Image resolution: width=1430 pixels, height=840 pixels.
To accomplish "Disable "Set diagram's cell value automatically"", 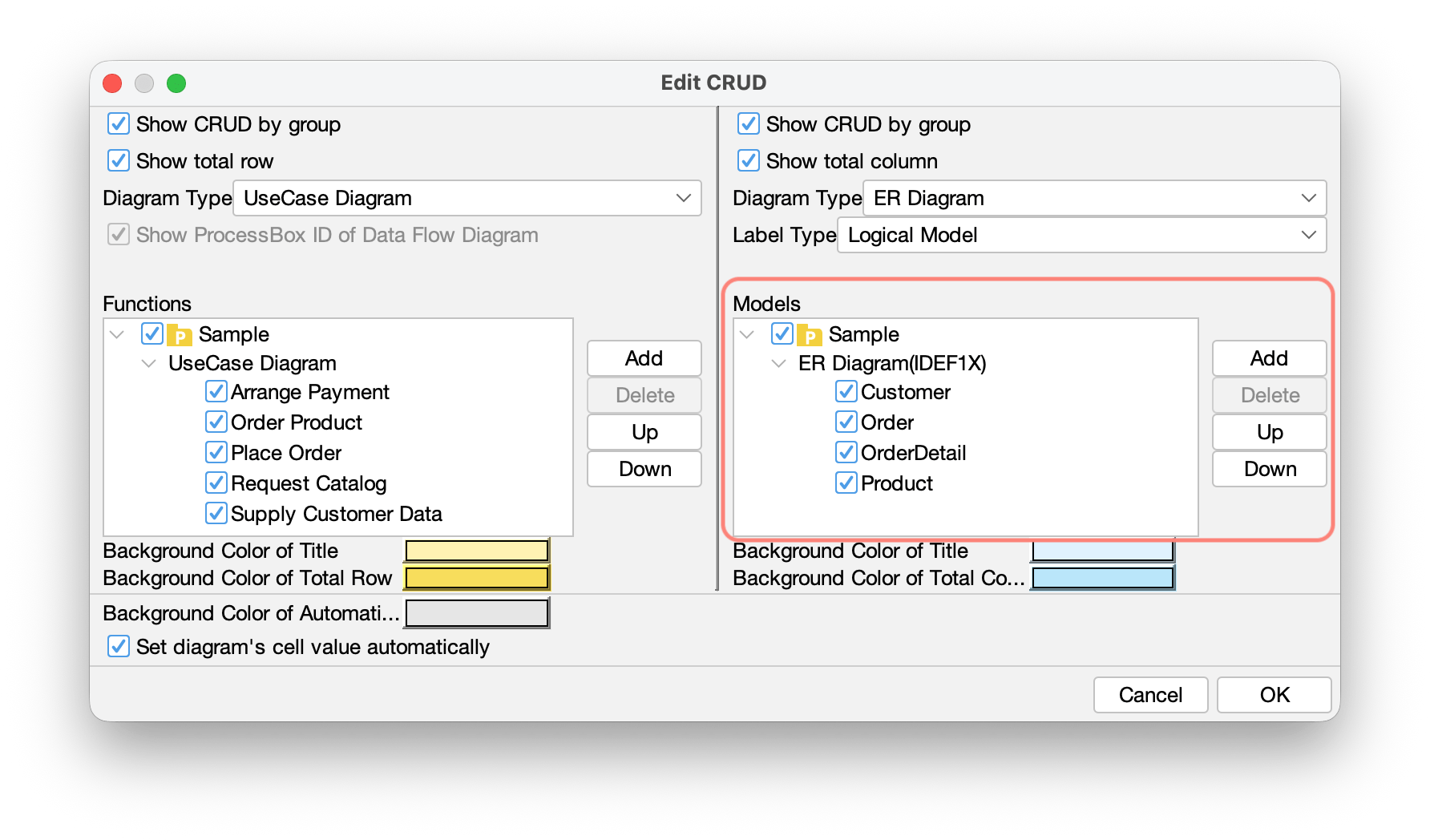I will (118, 646).
